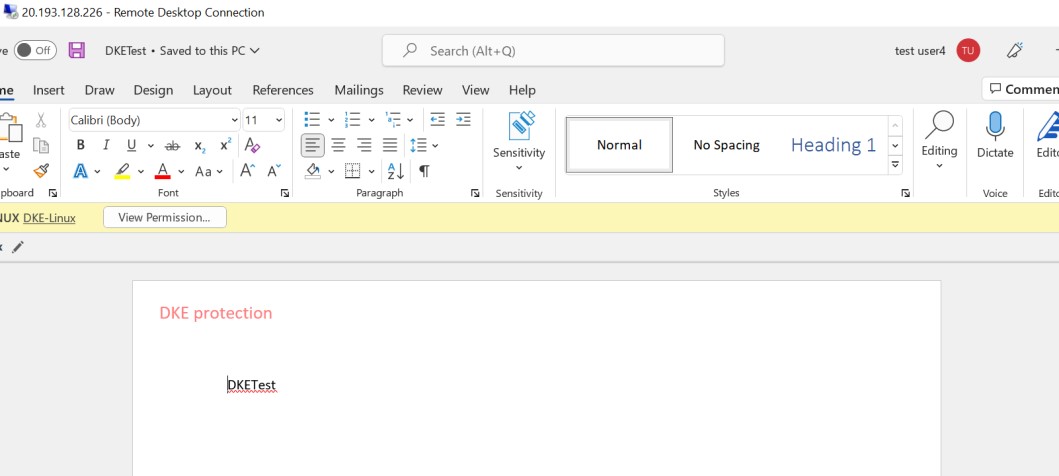The height and width of the screenshot is (476, 1059).
Task: Open the Editing magnifier menu
Action: tap(939, 140)
